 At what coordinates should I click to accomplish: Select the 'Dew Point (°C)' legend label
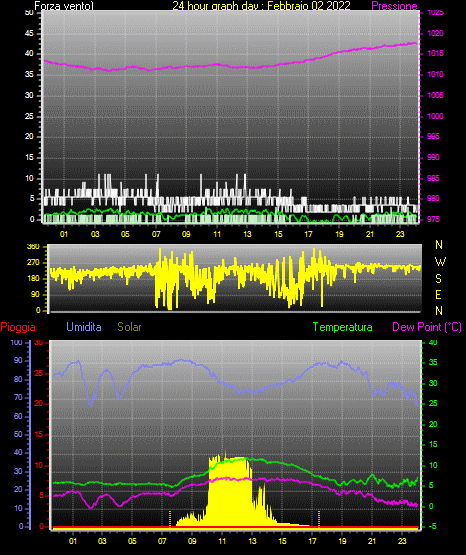(427, 327)
